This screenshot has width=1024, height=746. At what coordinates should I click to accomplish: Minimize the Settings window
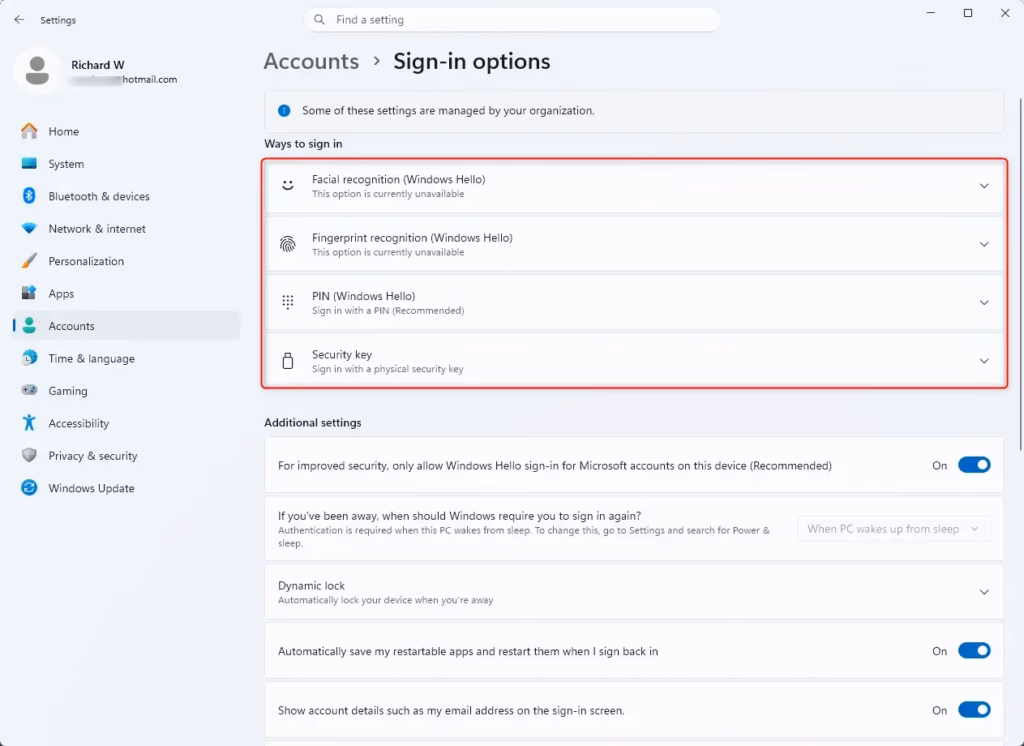[x=931, y=13]
